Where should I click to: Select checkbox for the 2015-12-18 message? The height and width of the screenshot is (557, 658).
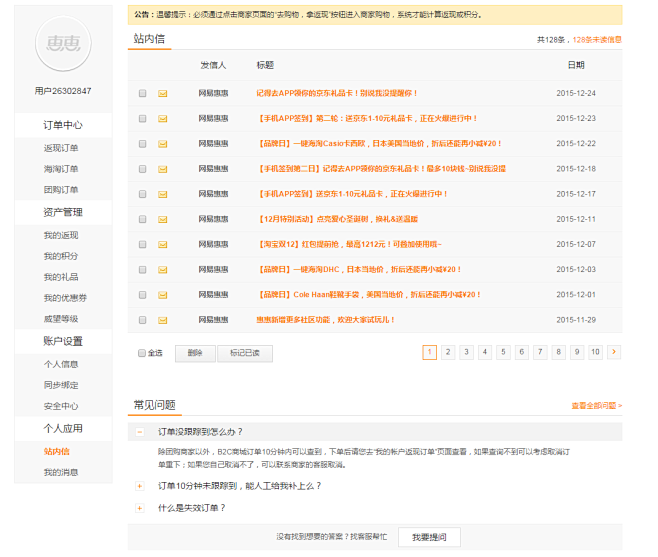pos(142,169)
